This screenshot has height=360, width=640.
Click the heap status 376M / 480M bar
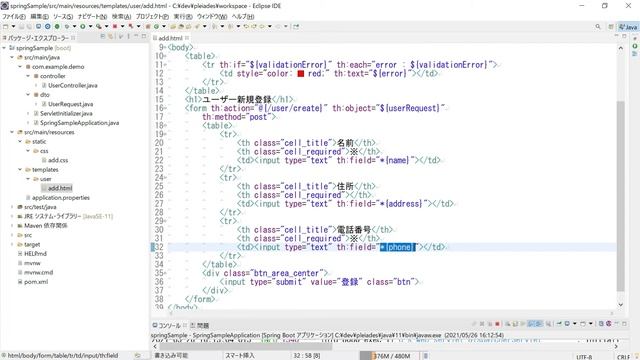tap(390, 356)
